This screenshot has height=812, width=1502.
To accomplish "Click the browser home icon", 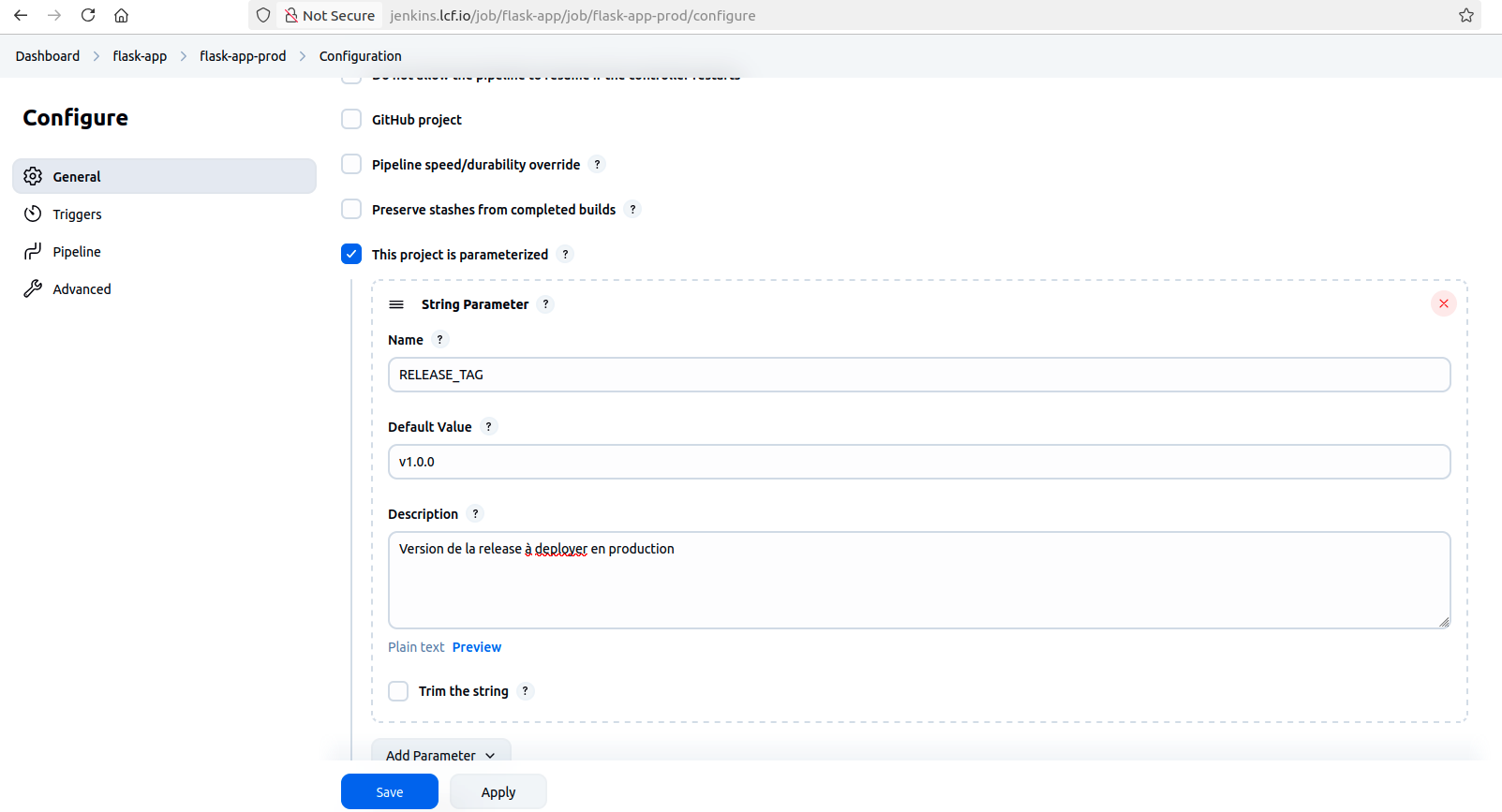I will 121,15.
